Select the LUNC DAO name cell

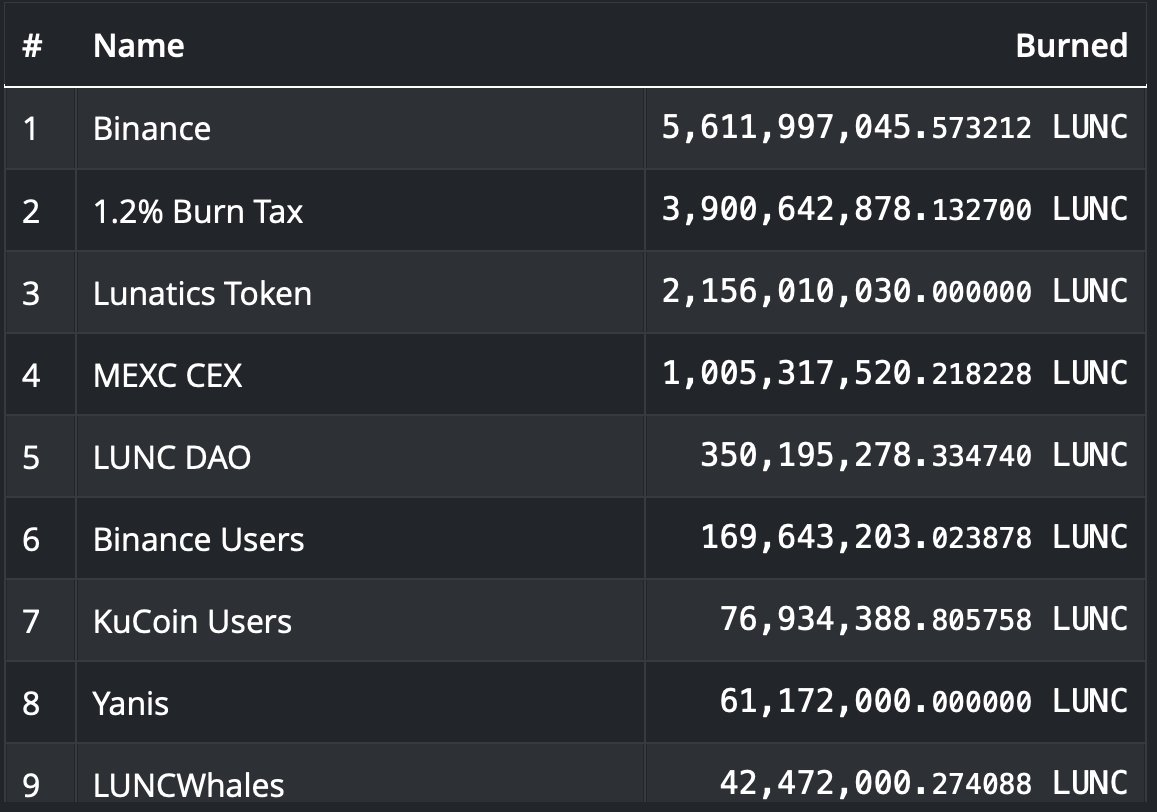pyautogui.click(x=172, y=457)
